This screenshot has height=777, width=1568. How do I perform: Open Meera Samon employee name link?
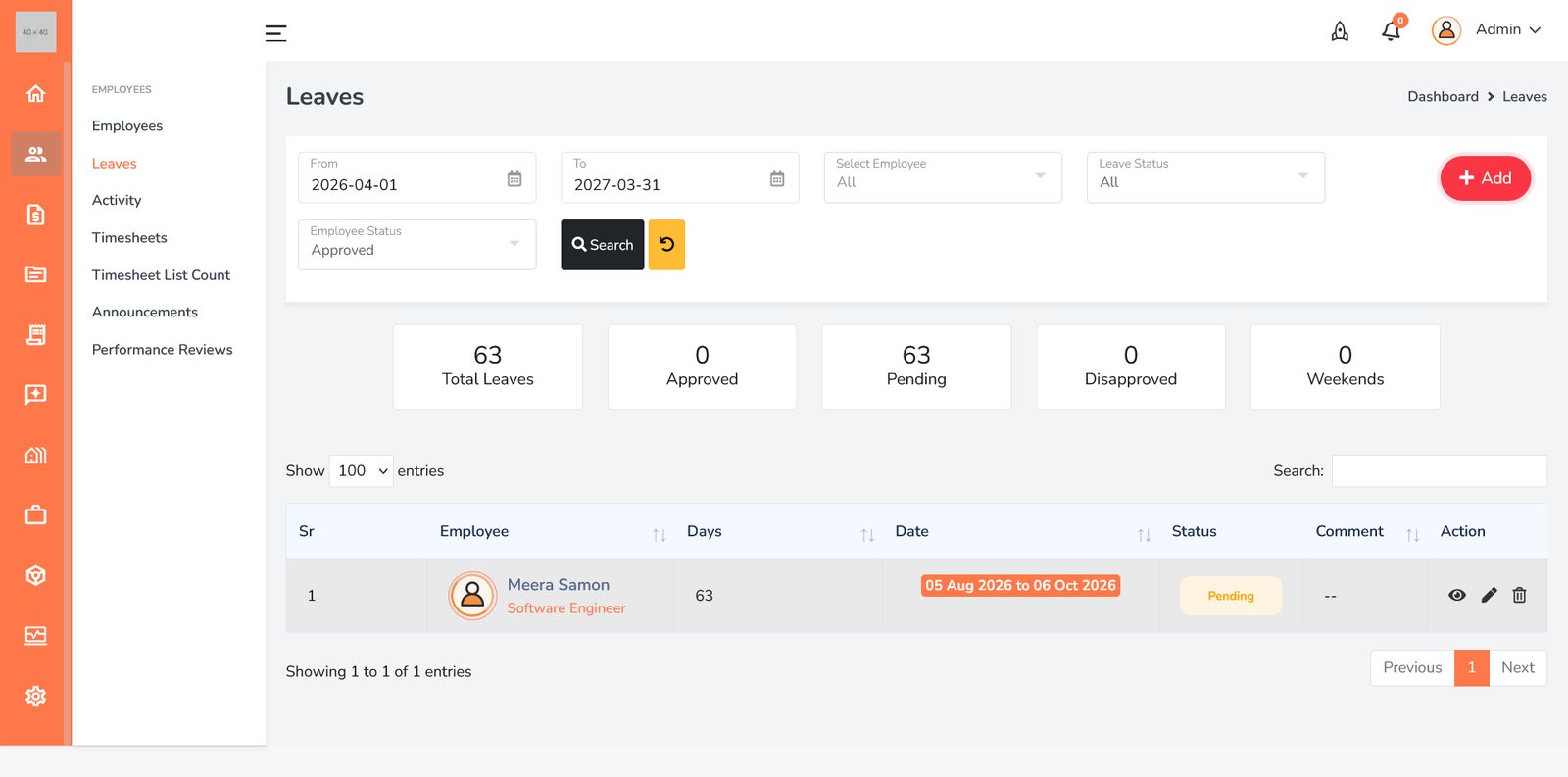coord(559,585)
